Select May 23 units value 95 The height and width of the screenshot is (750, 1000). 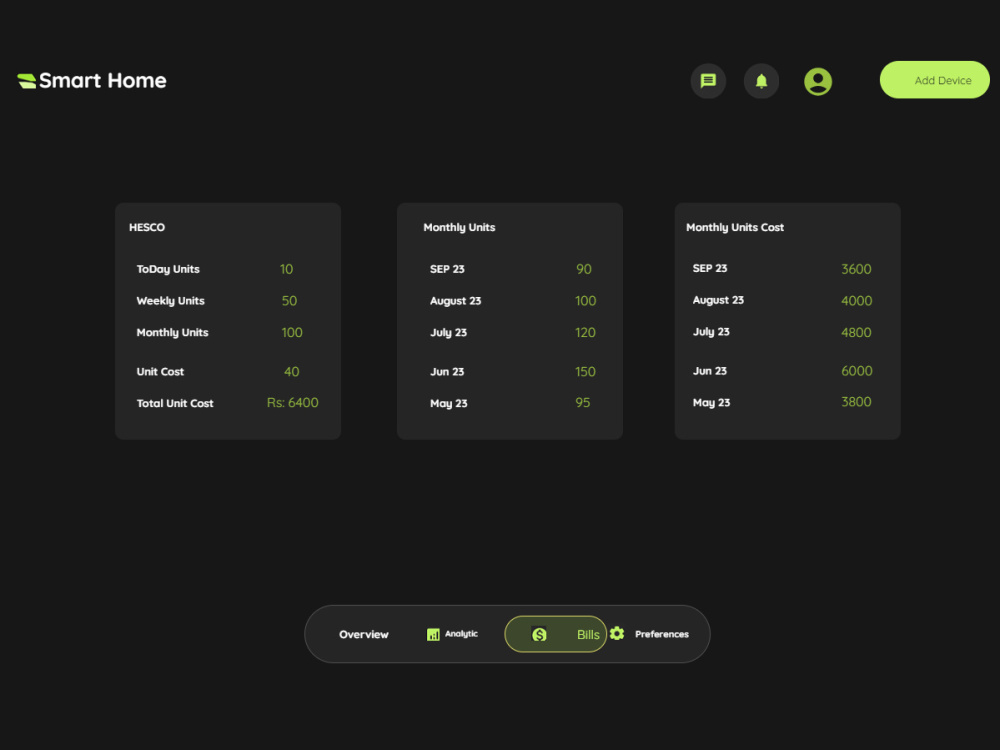[x=583, y=402]
